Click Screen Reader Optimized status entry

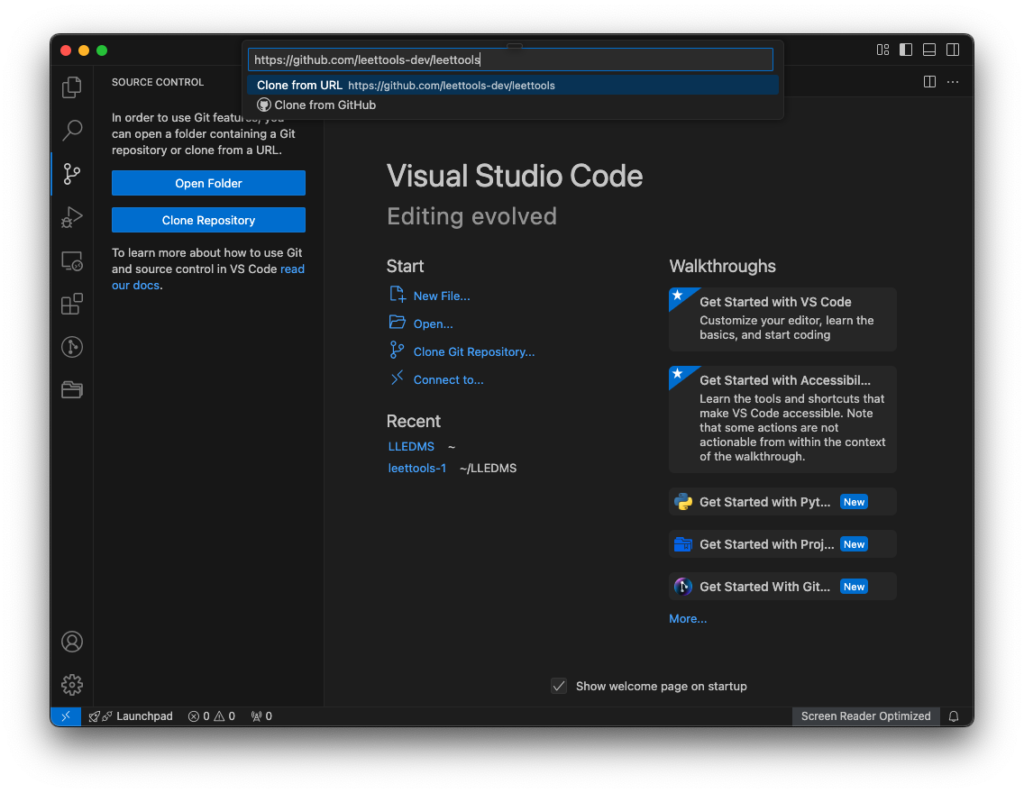[x=865, y=716]
